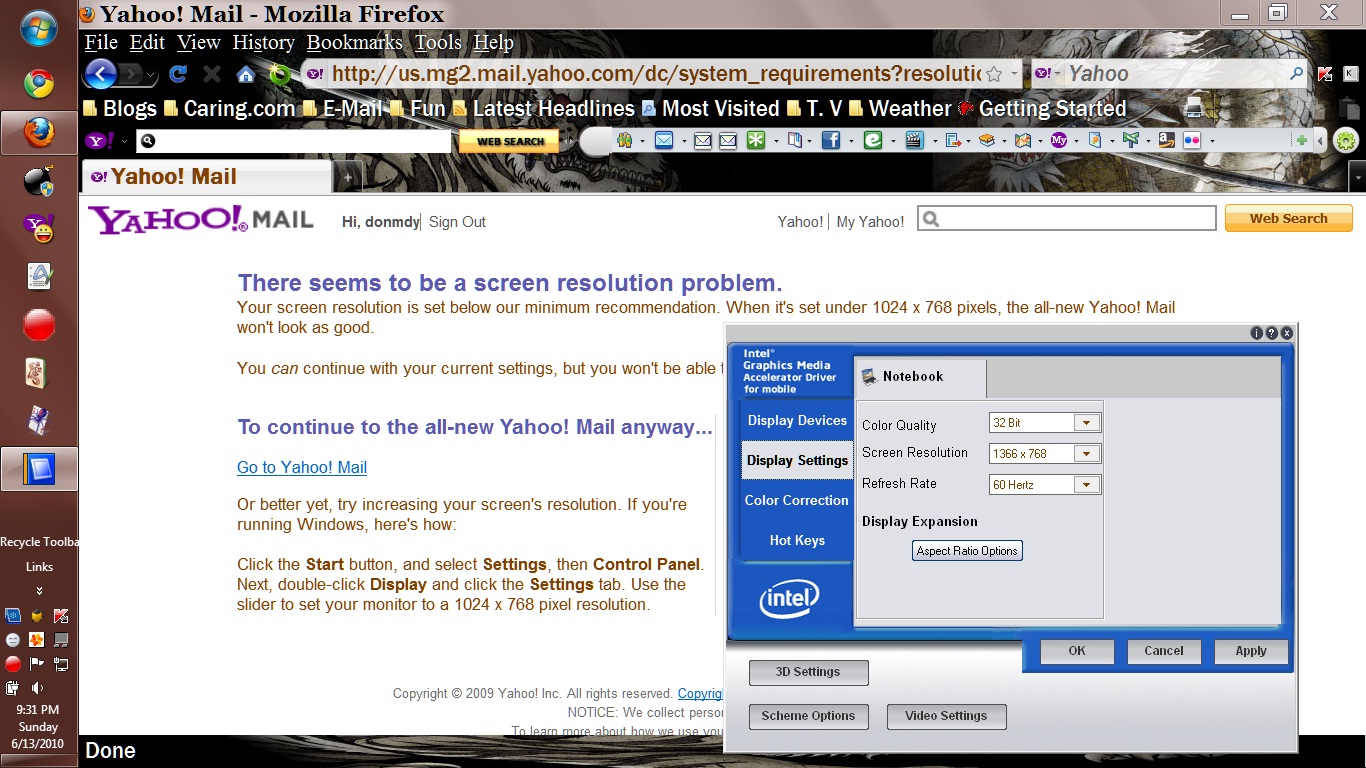Expand the Links toolbar chevron

tap(39, 590)
